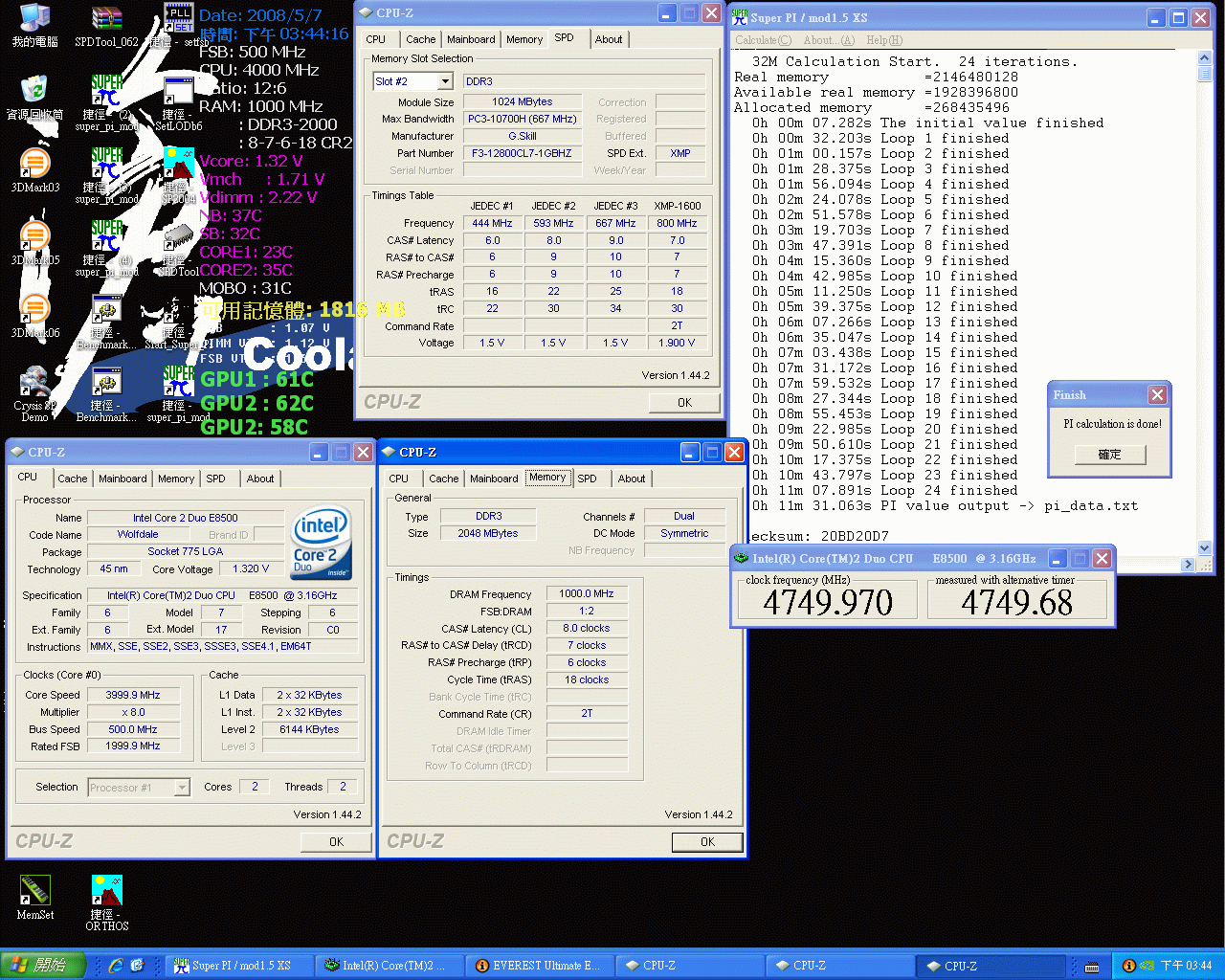Click 確定 in the Finish dialog
The width and height of the screenshot is (1225, 980).
pyautogui.click(x=1109, y=455)
